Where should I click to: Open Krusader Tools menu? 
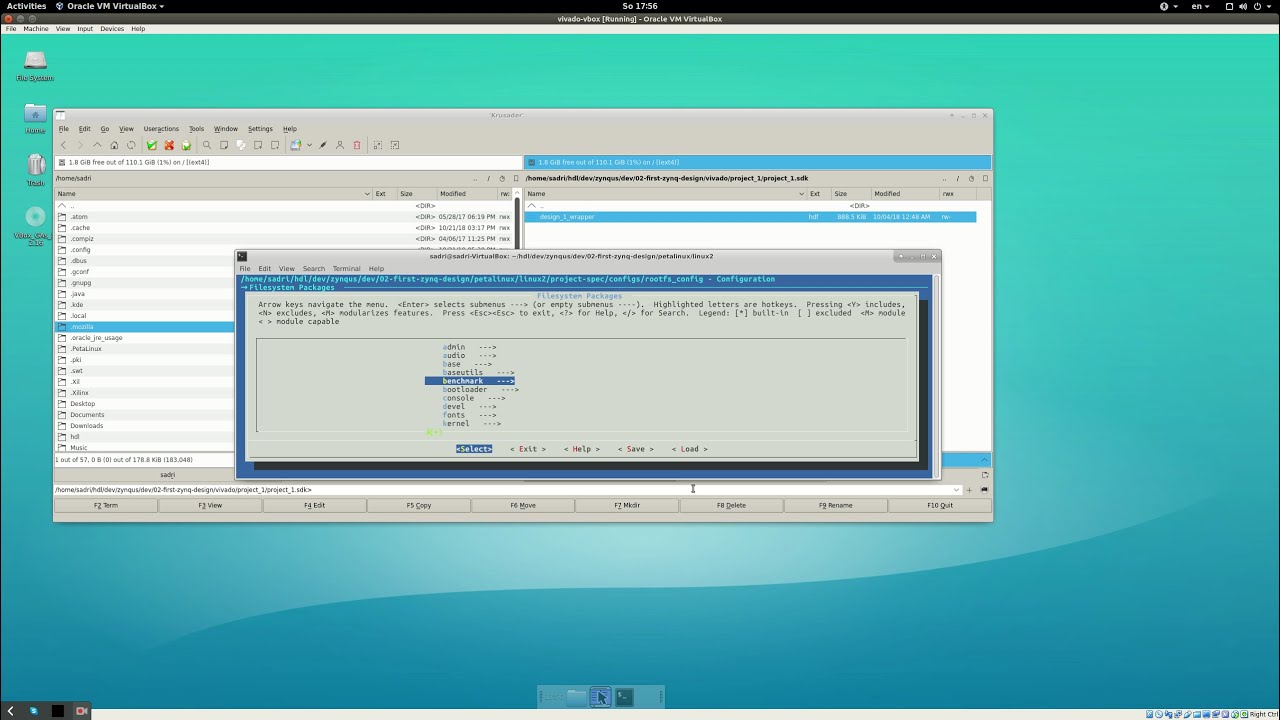(196, 128)
